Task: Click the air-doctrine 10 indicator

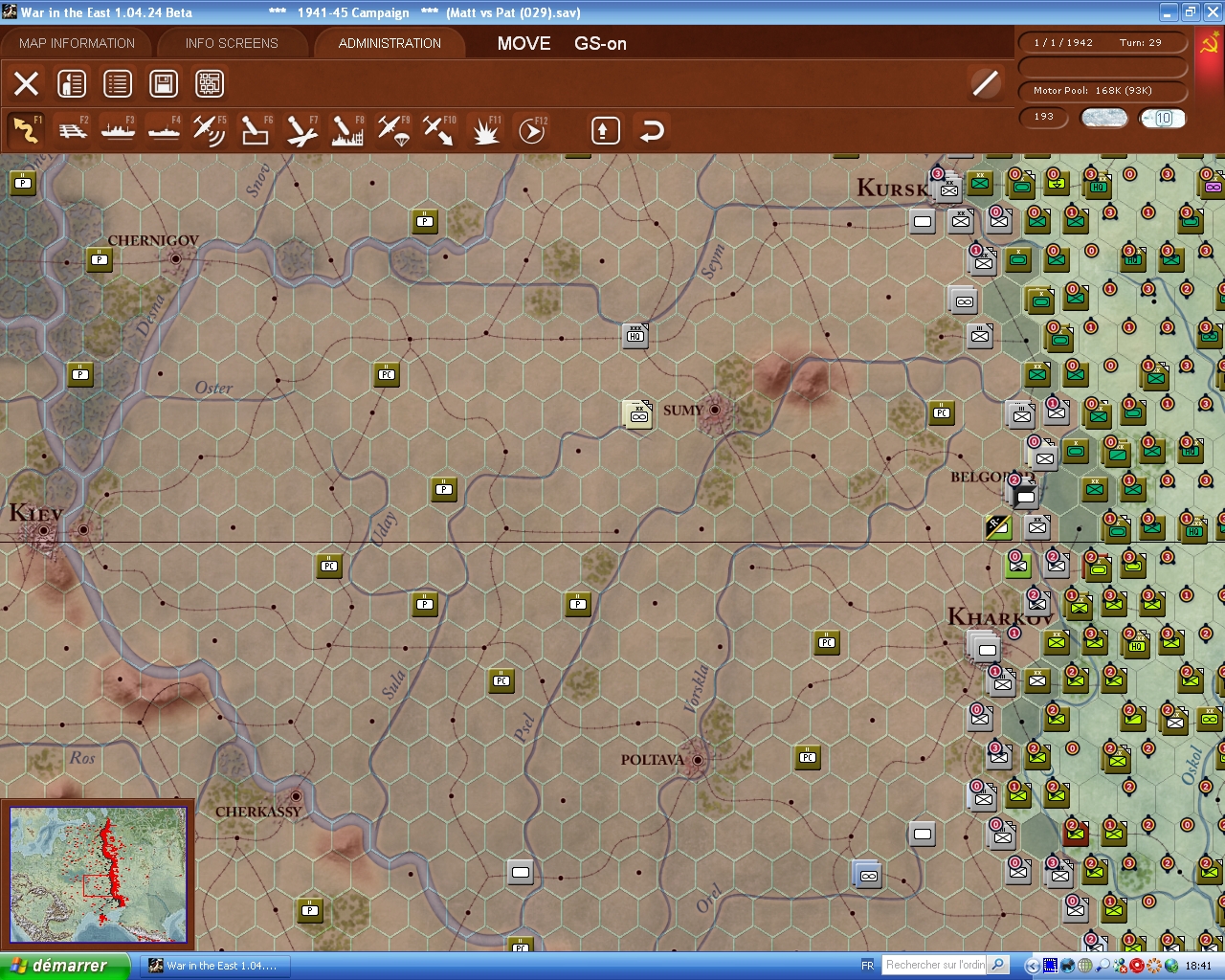Action: [1163, 118]
